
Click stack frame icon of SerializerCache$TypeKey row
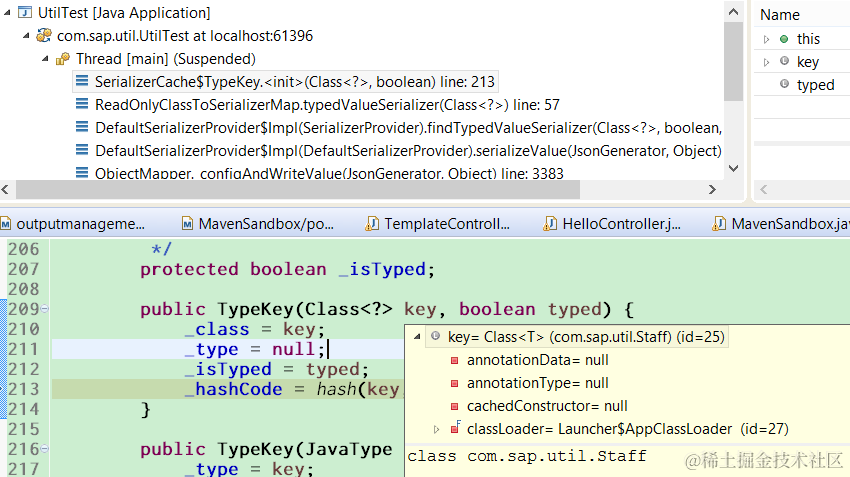pyautogui.click(x=82, y=81)
